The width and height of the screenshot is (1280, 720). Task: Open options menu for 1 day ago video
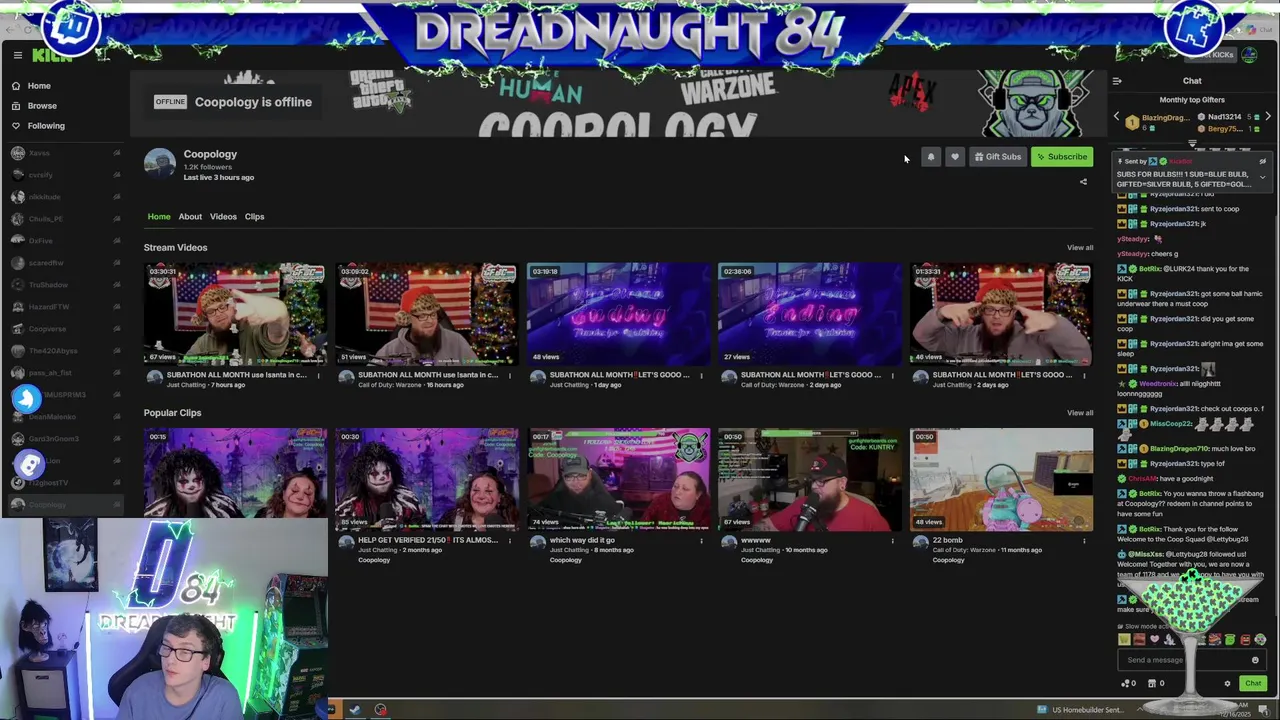tap(701, 376)
